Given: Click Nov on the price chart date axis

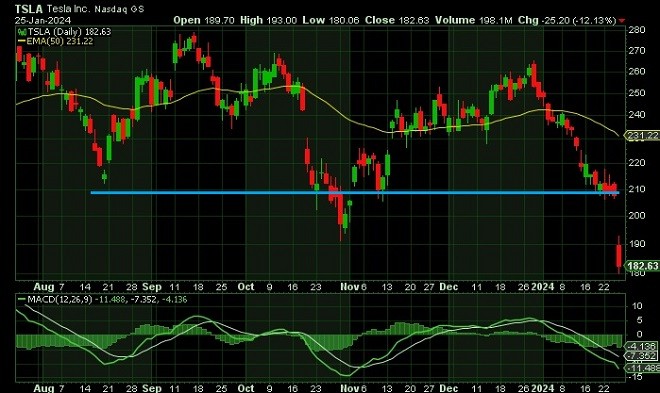Looking at the screenshot, I should pyautogui.click(x=349, y=287).
